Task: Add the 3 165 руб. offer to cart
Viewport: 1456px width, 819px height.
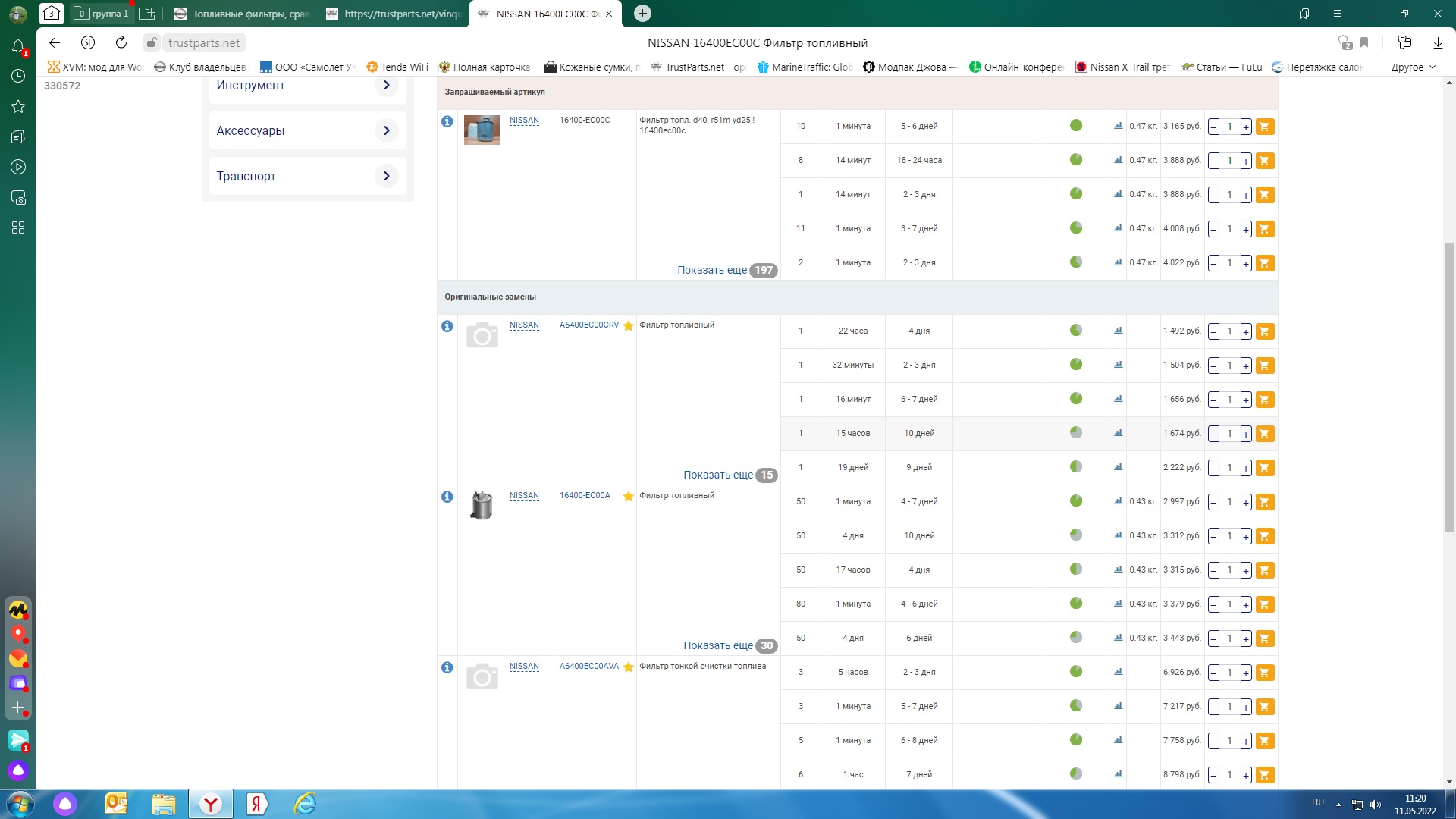Action: pyautogui.click(x=1264, y=127)
